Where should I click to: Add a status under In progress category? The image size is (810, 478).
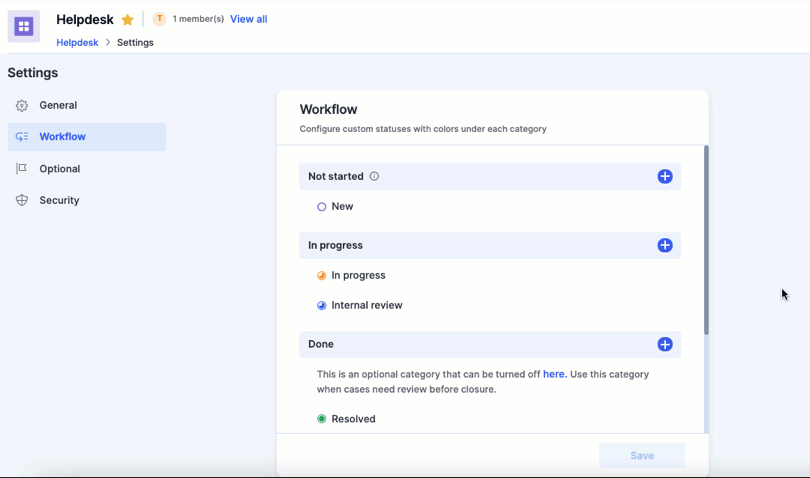665,245
